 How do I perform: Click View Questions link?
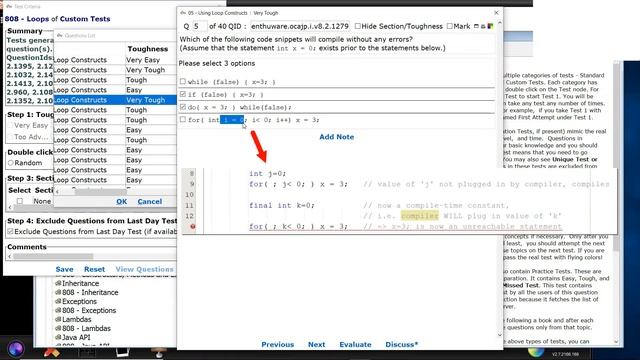point(144,269)
